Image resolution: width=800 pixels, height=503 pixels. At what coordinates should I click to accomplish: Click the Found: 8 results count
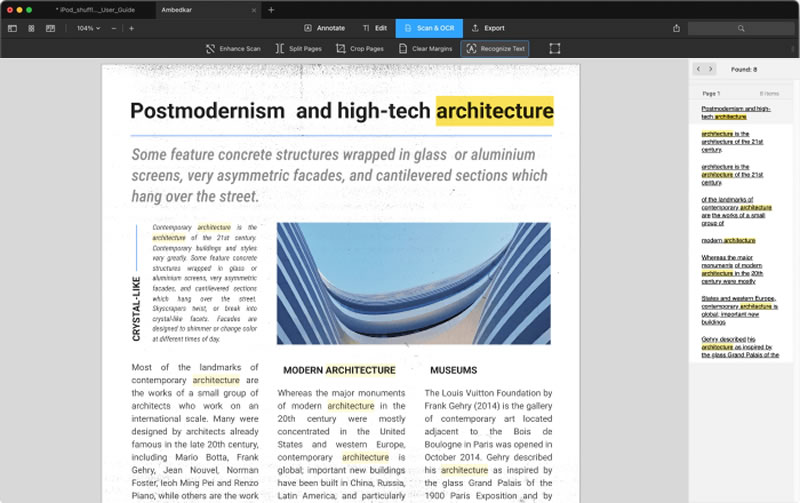click(744, 69)
